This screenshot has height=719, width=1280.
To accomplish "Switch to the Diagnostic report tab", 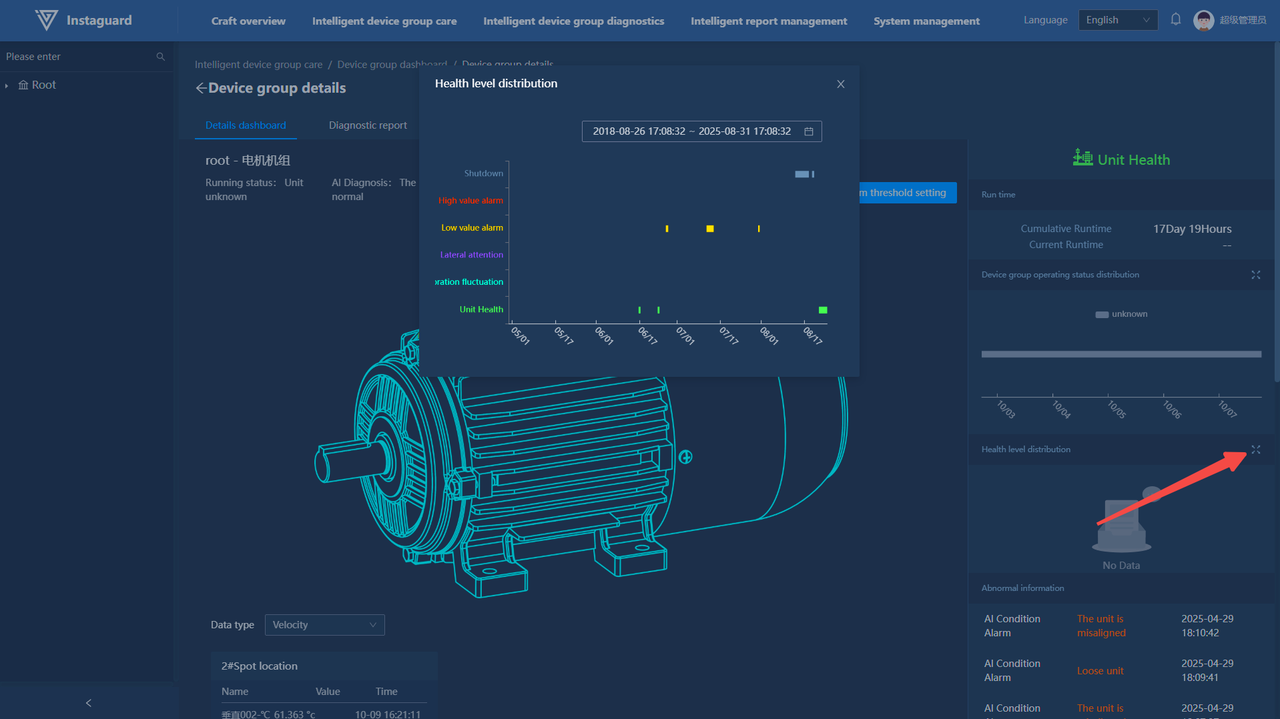I will point(367,125).
